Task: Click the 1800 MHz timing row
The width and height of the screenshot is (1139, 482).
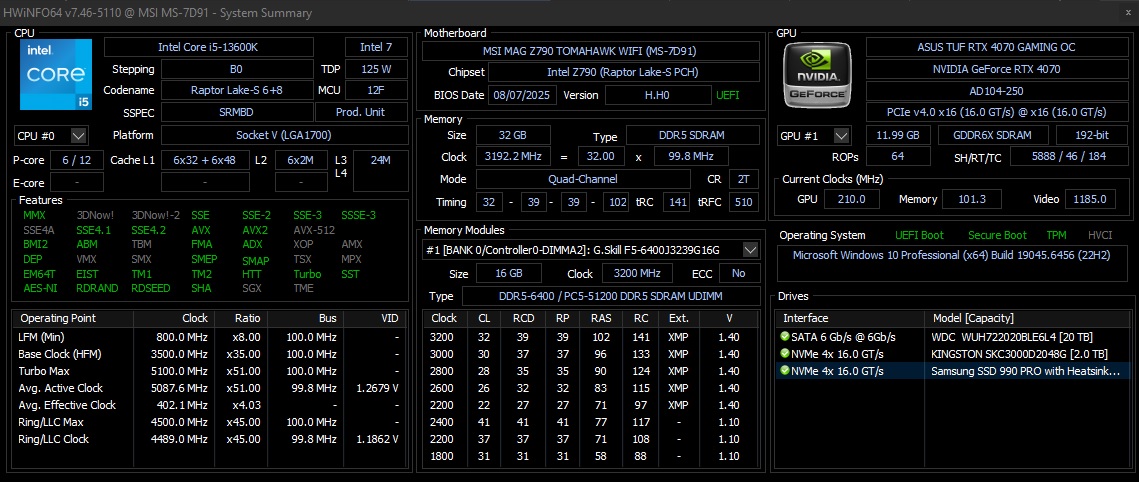Action: tap(591, 456)
